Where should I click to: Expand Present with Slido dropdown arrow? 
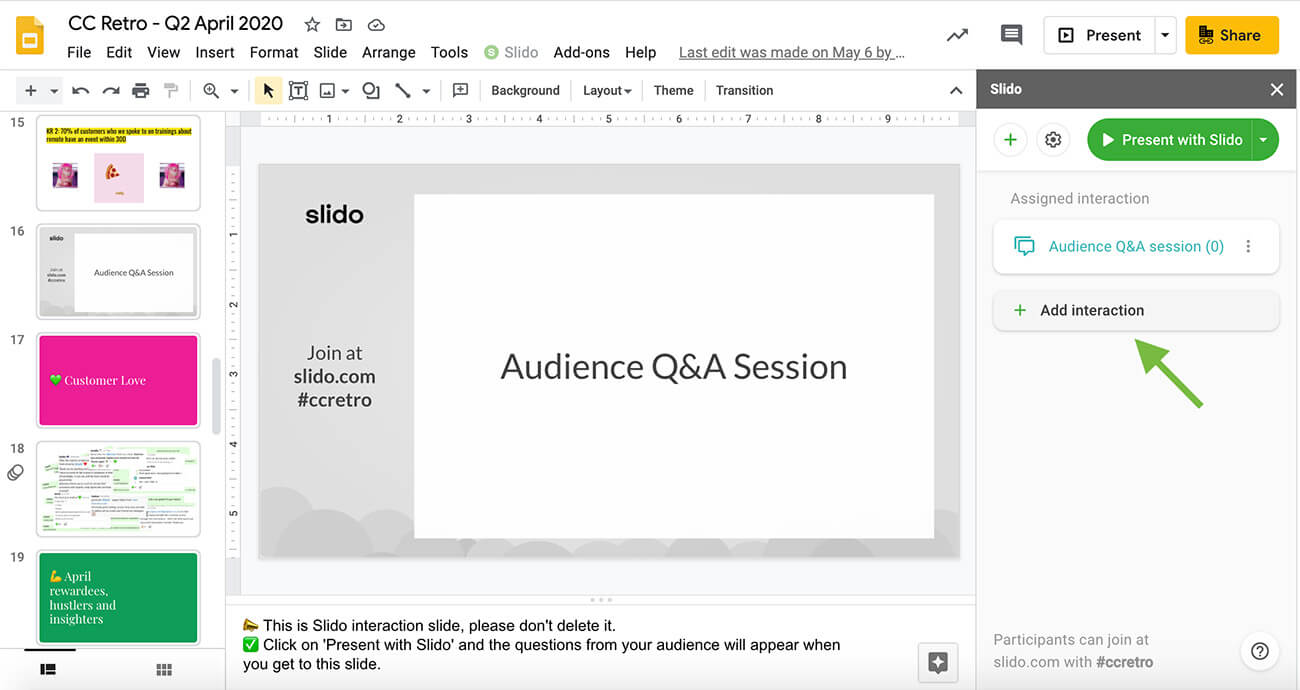1264,140
